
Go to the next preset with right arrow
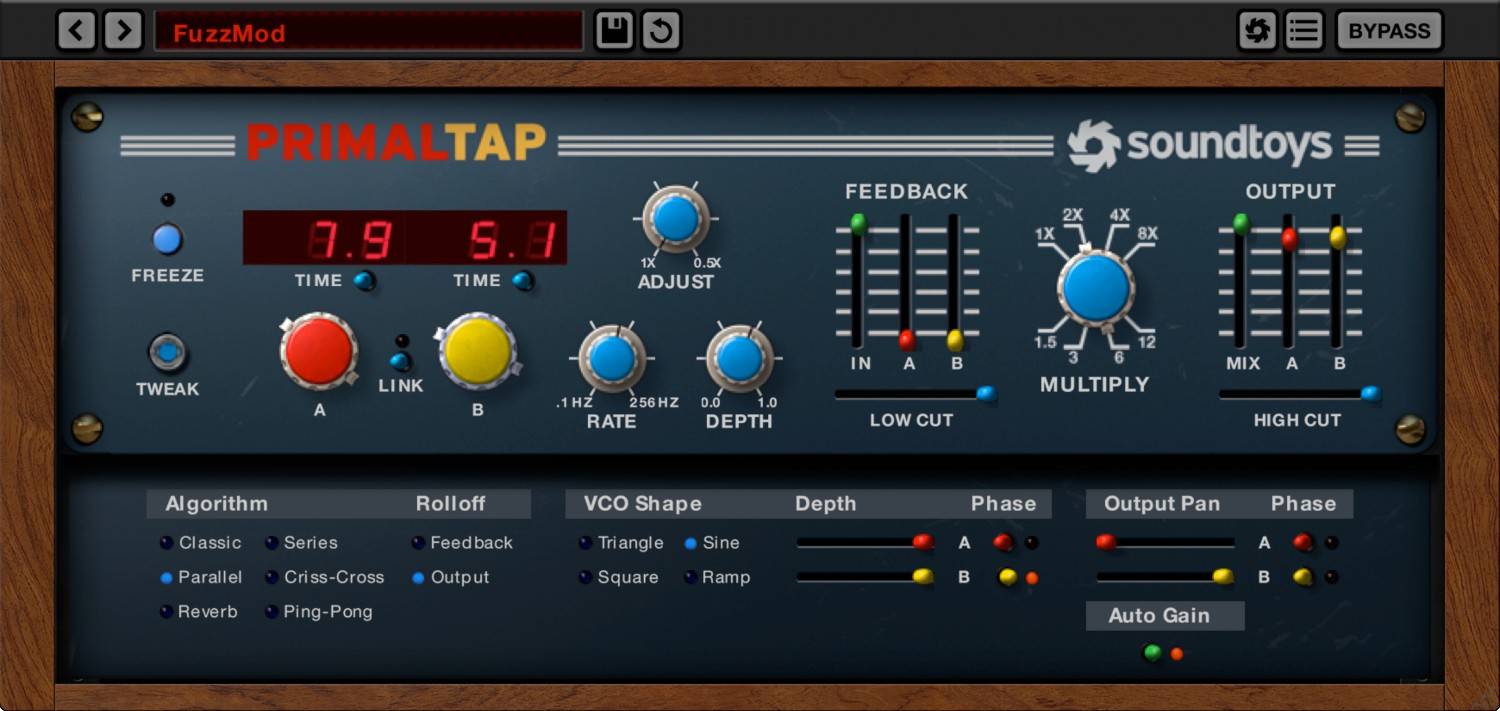[x=122, y=30]
